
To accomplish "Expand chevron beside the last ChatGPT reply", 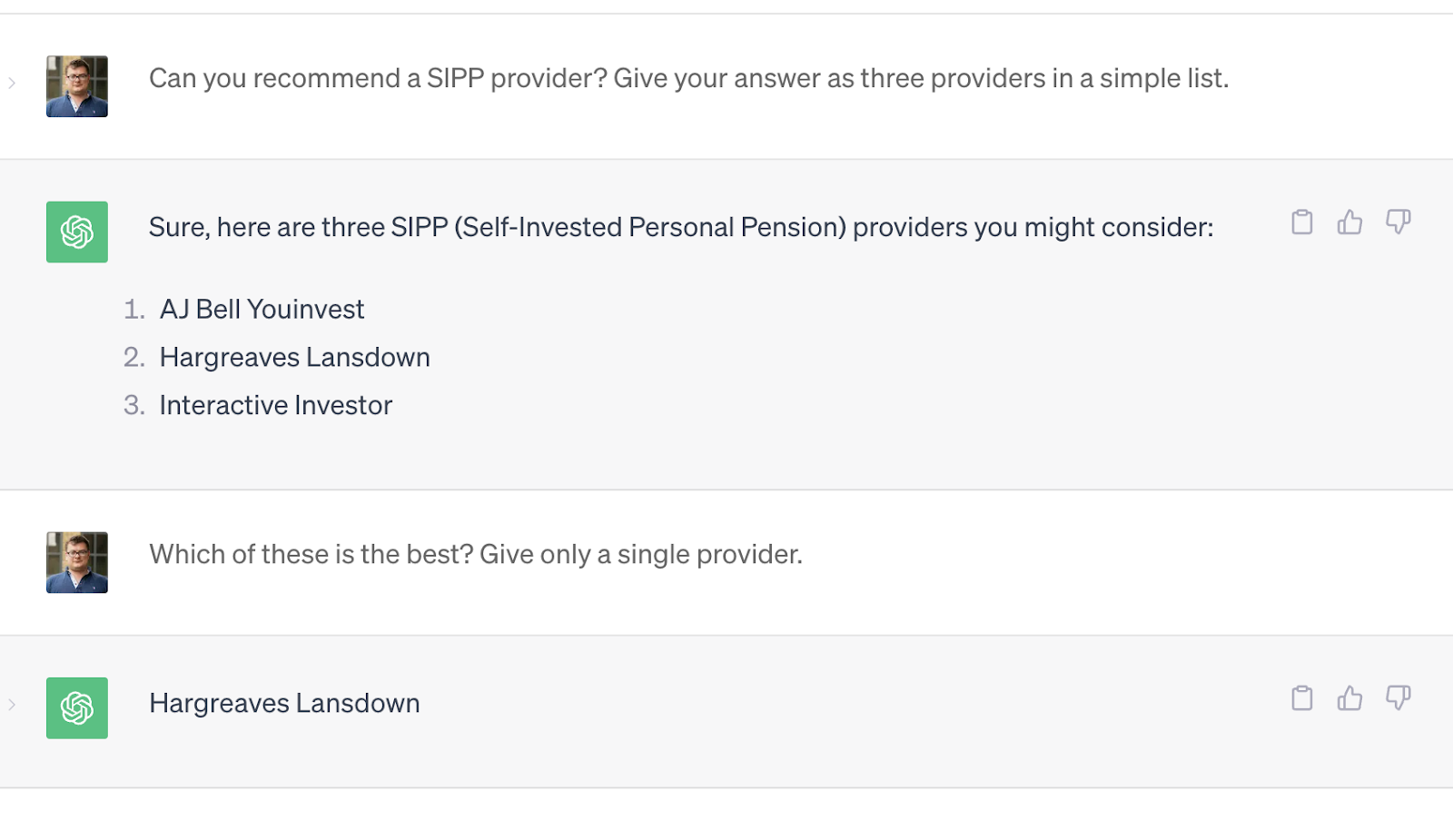I will click(12, 704).
